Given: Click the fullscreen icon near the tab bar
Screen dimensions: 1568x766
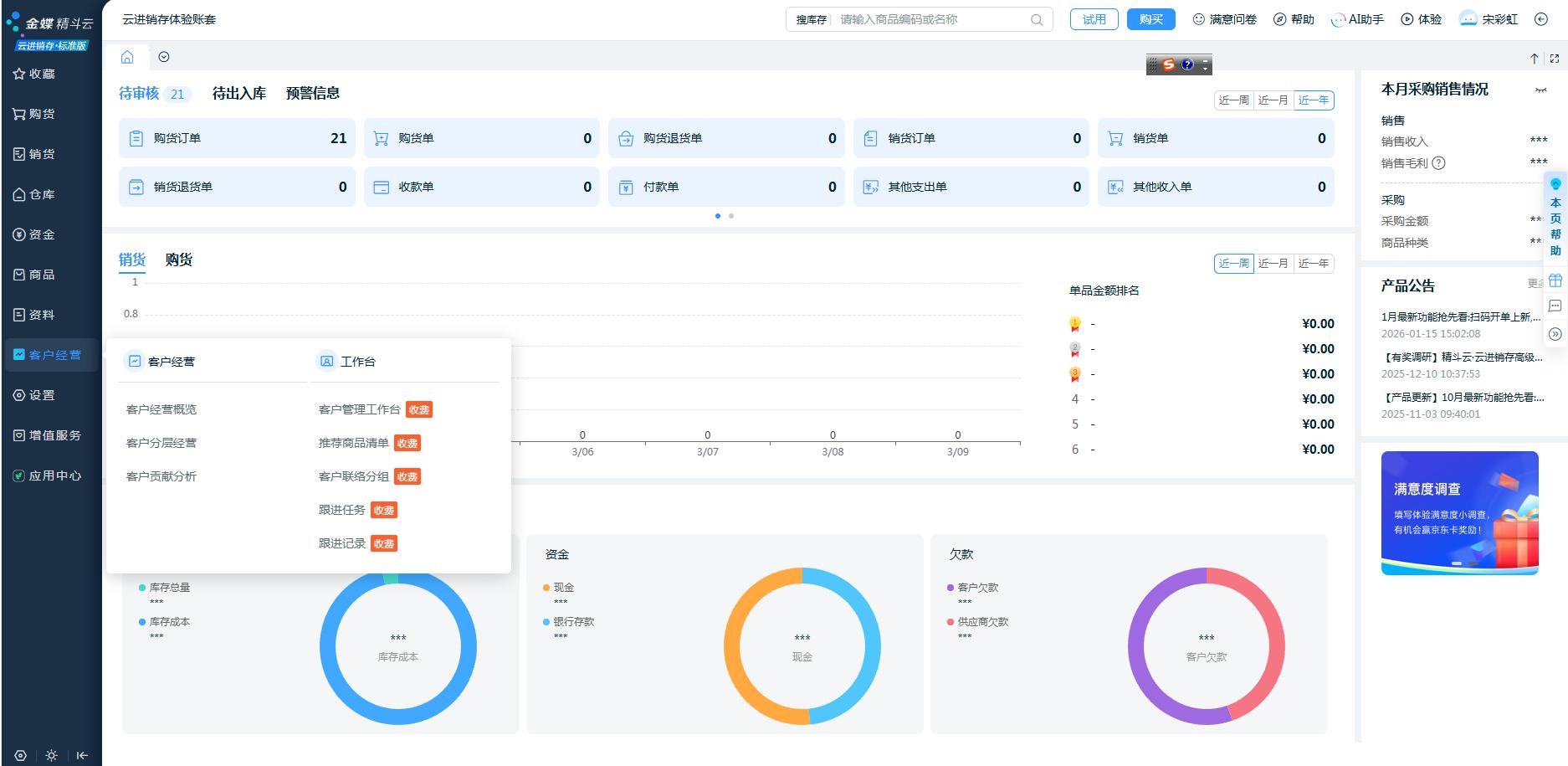Looking at the screenshot, I should pyautogui.click(x=1555, y=59).
